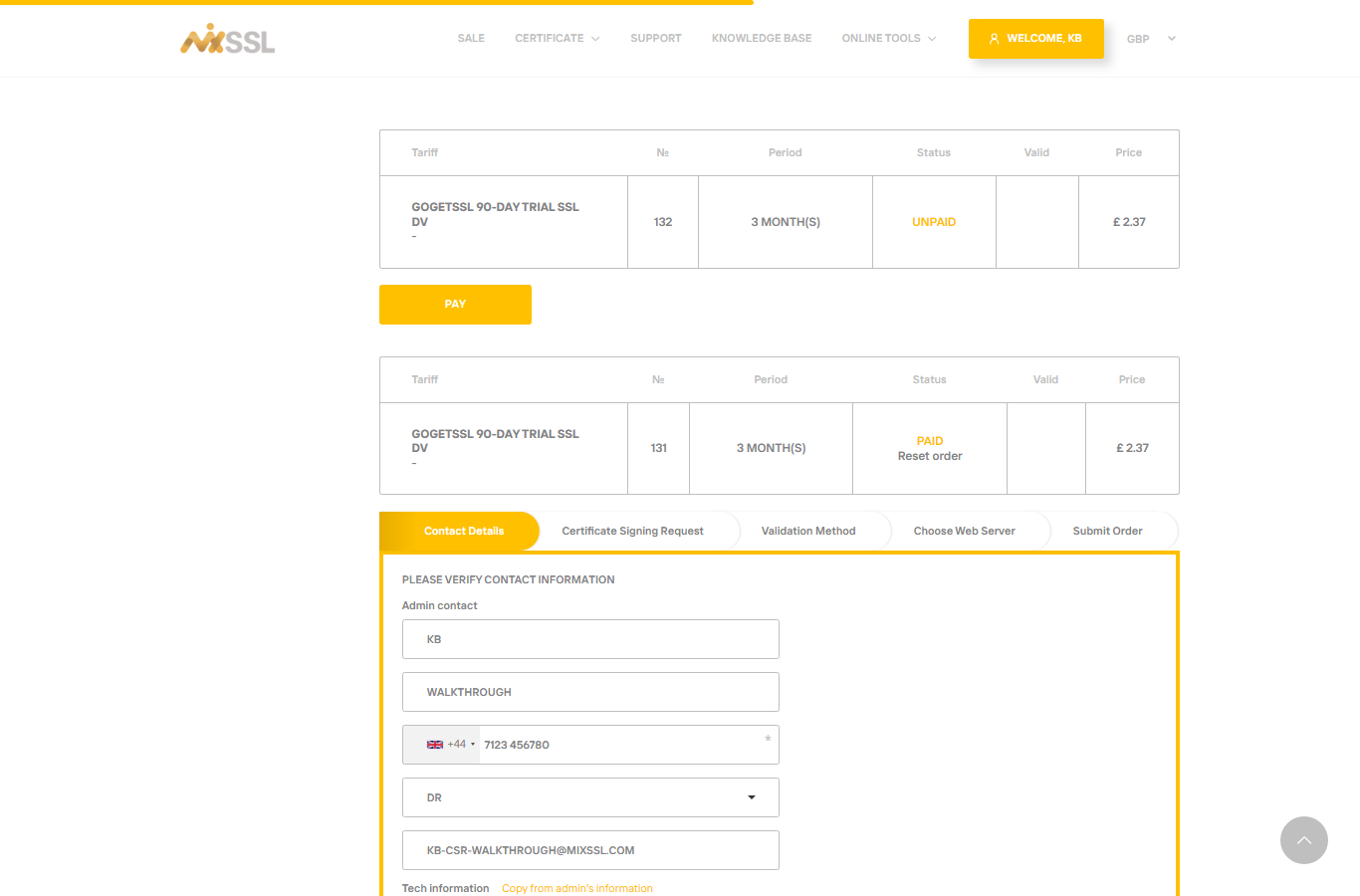The image size is (1360, 896).
Task: Open the GBP currency dropdown
Action: [x=1151, y=39]
